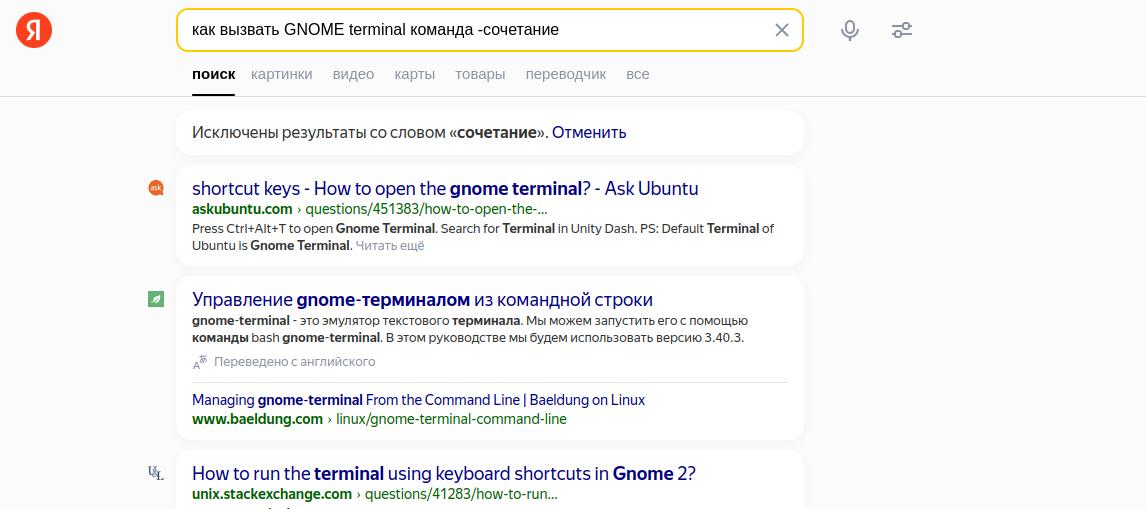Image resolution: width=1146 pixels, height=509 pixels.
Task: Activate the voice search microphone
Action: [850, 30]
